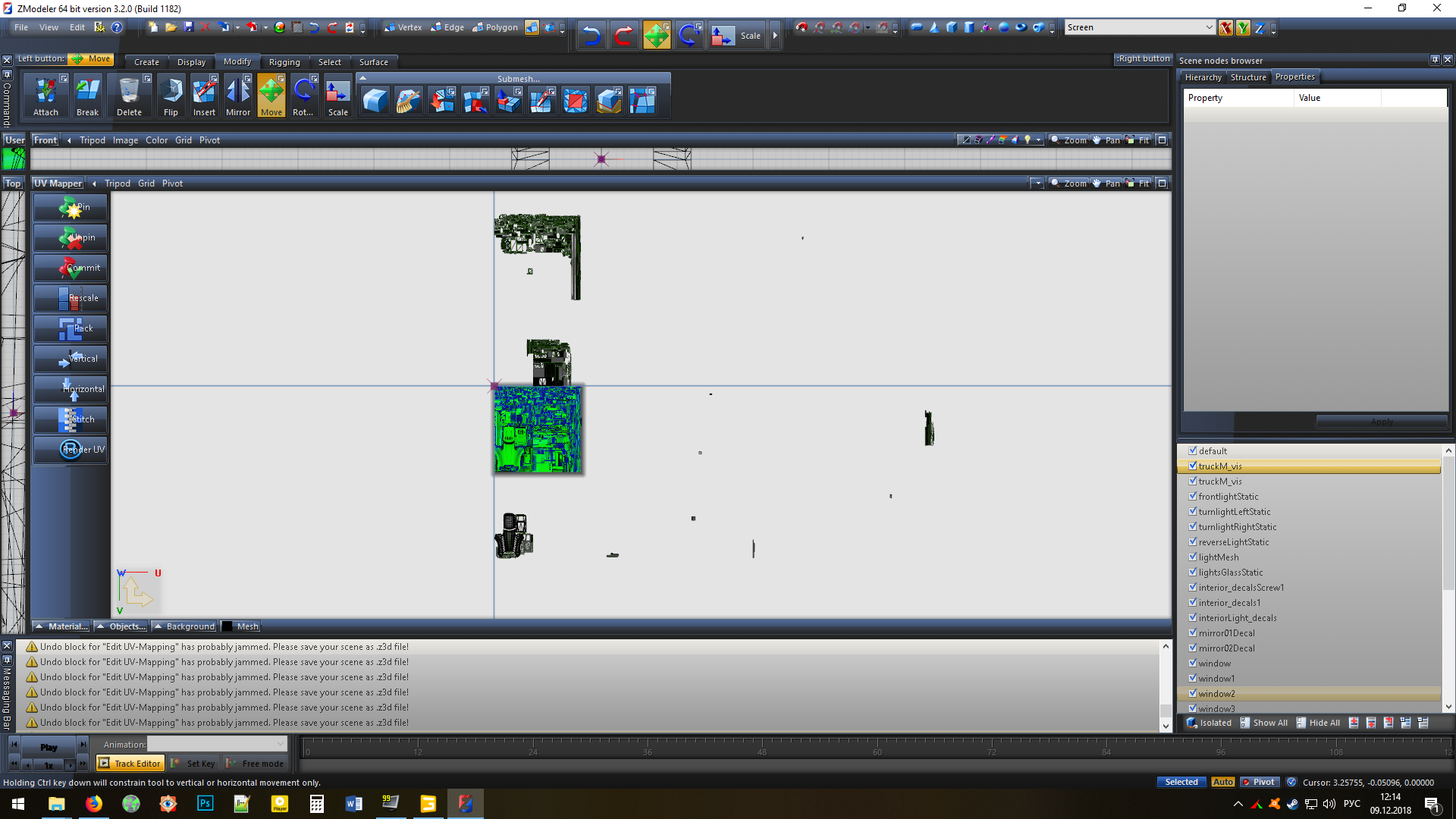Image resolution: width=1456 pixels, height=819 pixels.
Task: Click the Render UV tool
Action: pyautogui.click(x=71, y=450)
